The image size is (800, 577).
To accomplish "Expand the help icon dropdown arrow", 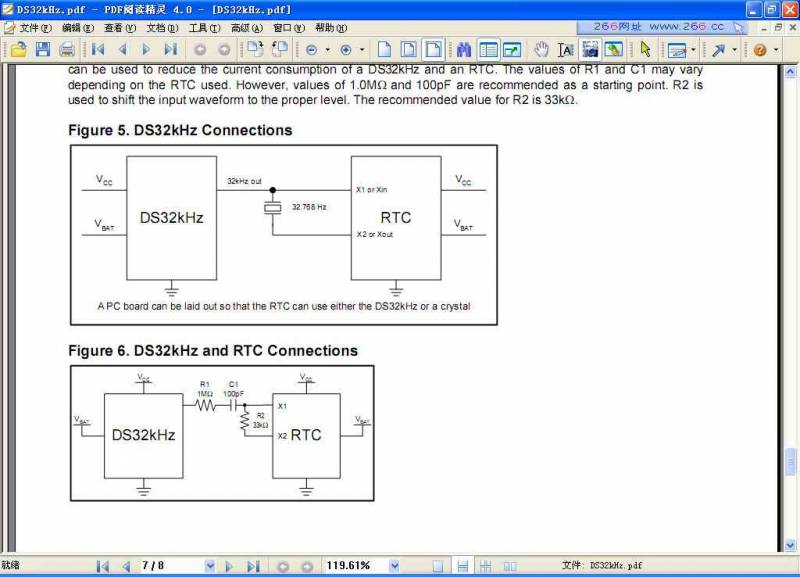I will tap(776, 49).
